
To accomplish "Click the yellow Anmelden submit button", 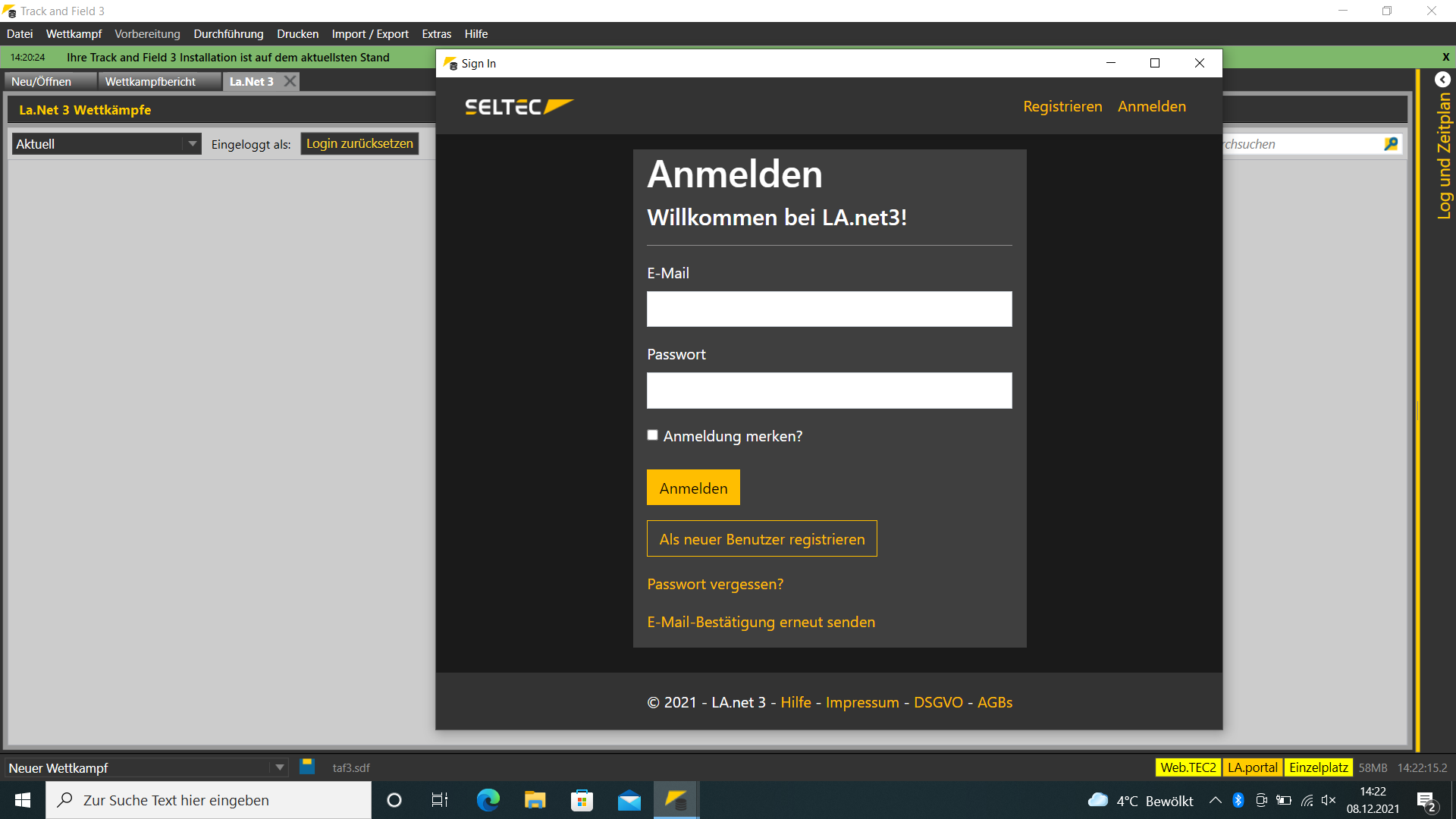I will (693, 488).
